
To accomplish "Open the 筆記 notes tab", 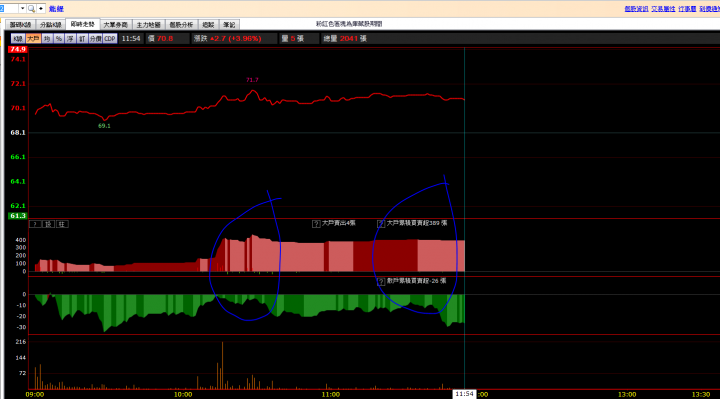I will click(x=229, y=25).
